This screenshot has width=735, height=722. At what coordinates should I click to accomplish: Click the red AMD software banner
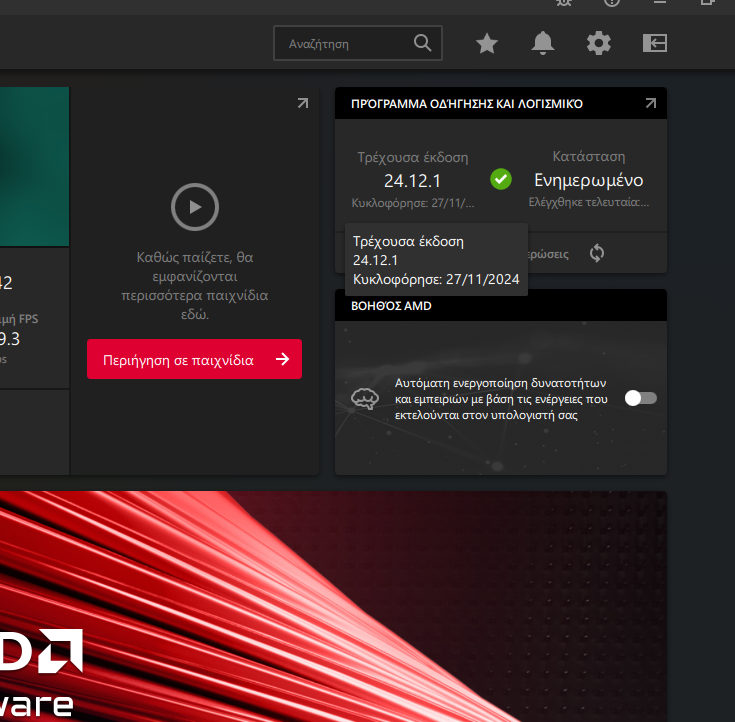coord(333,606)
